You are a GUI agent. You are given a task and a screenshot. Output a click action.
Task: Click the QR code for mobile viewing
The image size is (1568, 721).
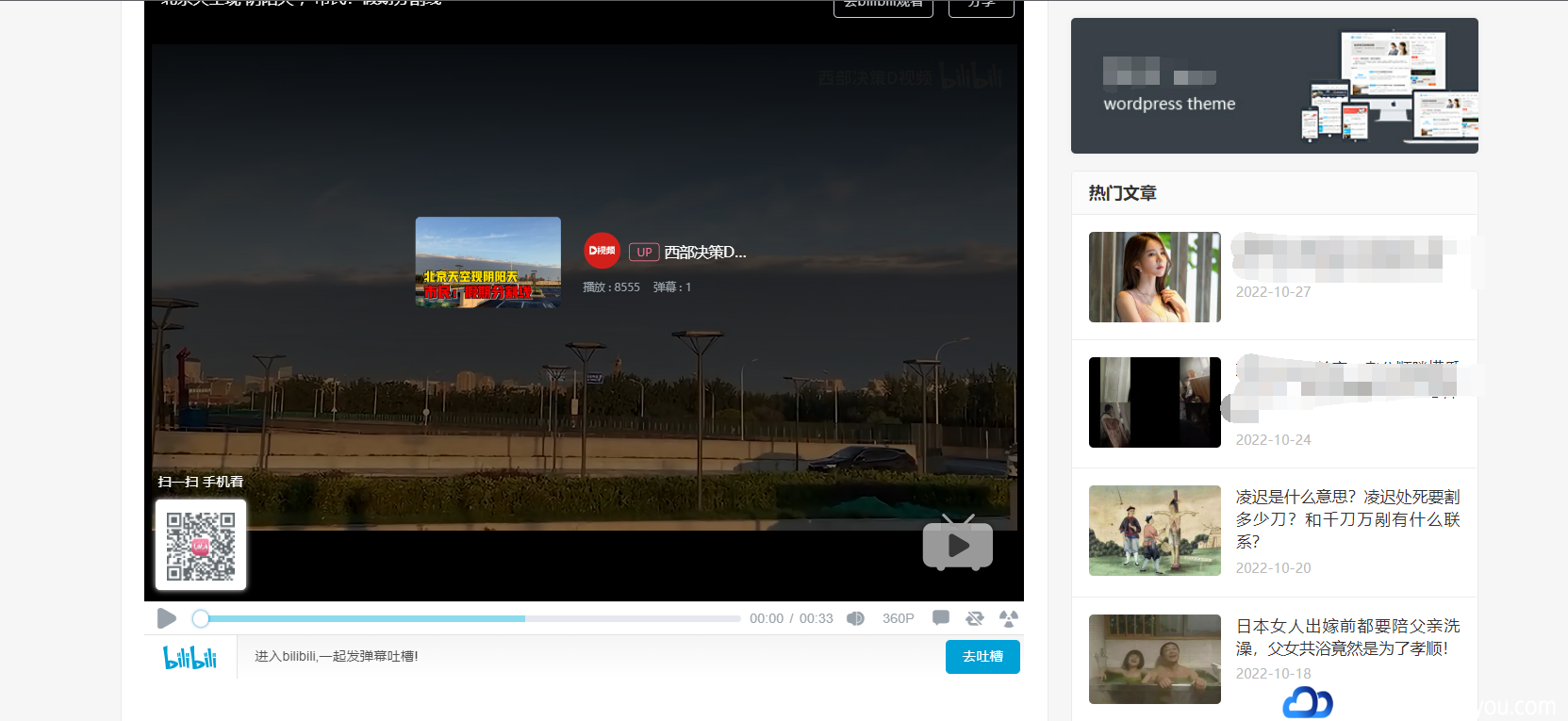pyautogui.click(x=201, y=546)
